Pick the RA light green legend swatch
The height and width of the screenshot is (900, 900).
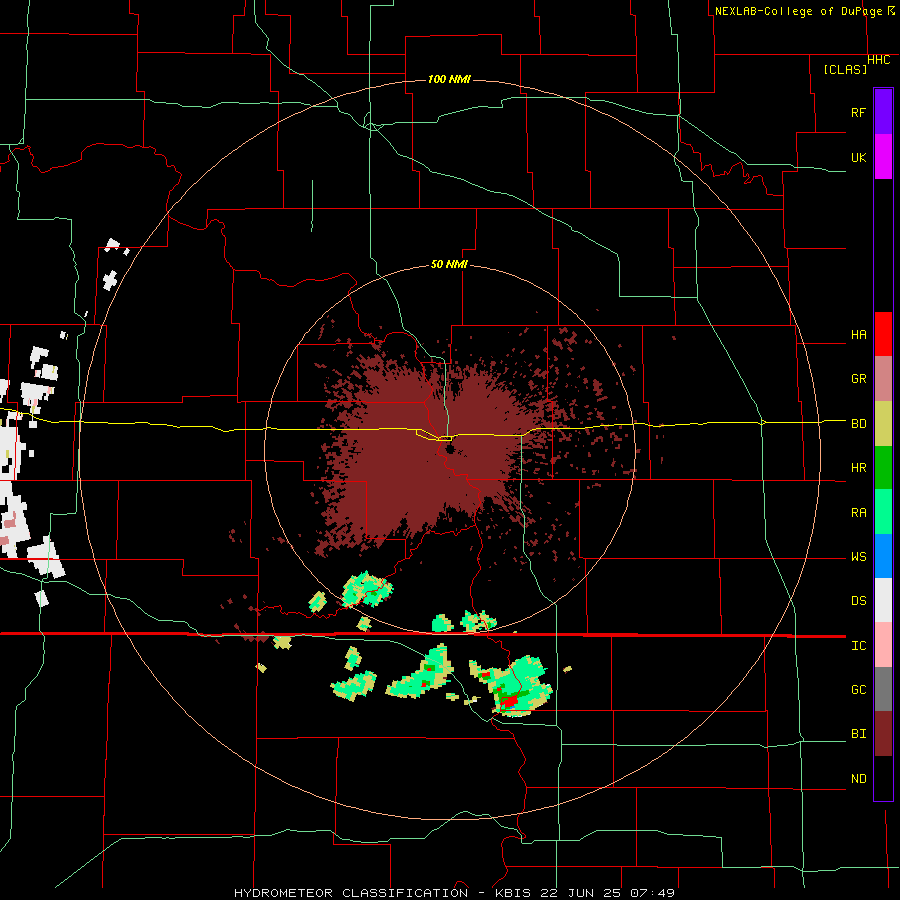coord(883,512)
